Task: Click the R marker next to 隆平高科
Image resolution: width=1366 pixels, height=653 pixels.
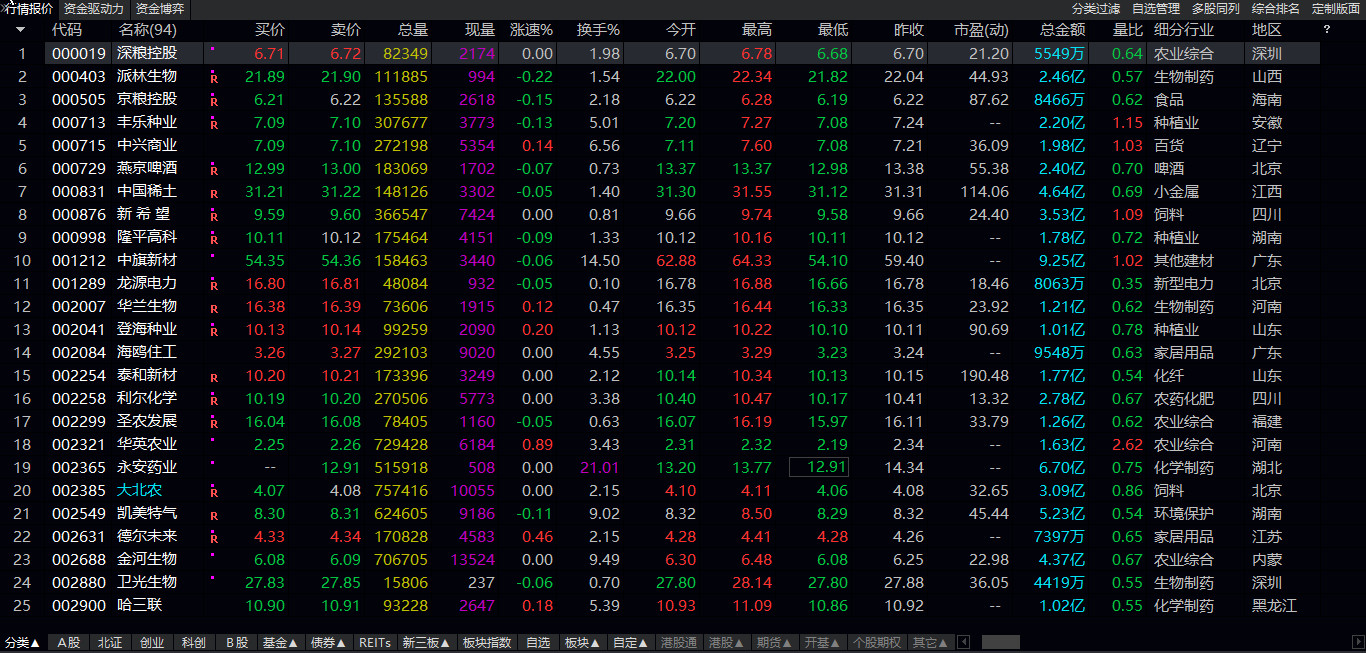Action: point(214,238)
